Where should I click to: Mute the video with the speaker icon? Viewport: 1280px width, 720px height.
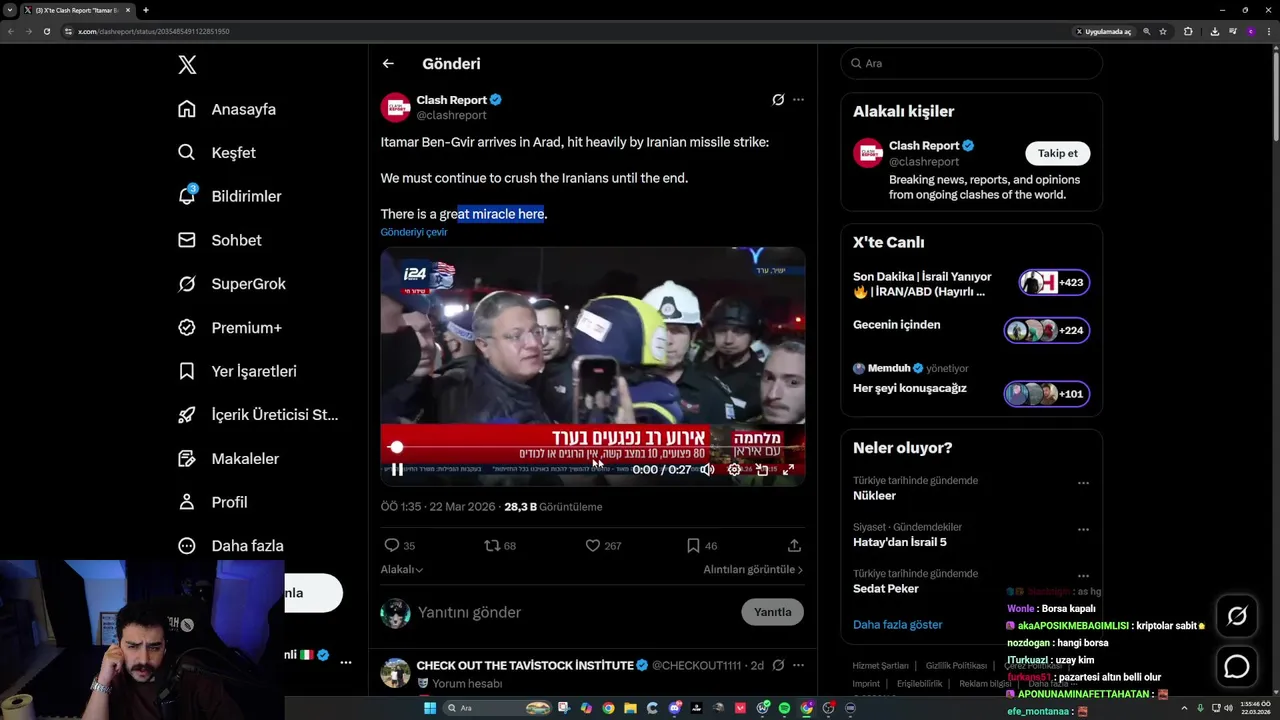pyautogui.click(x=707, y=469)
